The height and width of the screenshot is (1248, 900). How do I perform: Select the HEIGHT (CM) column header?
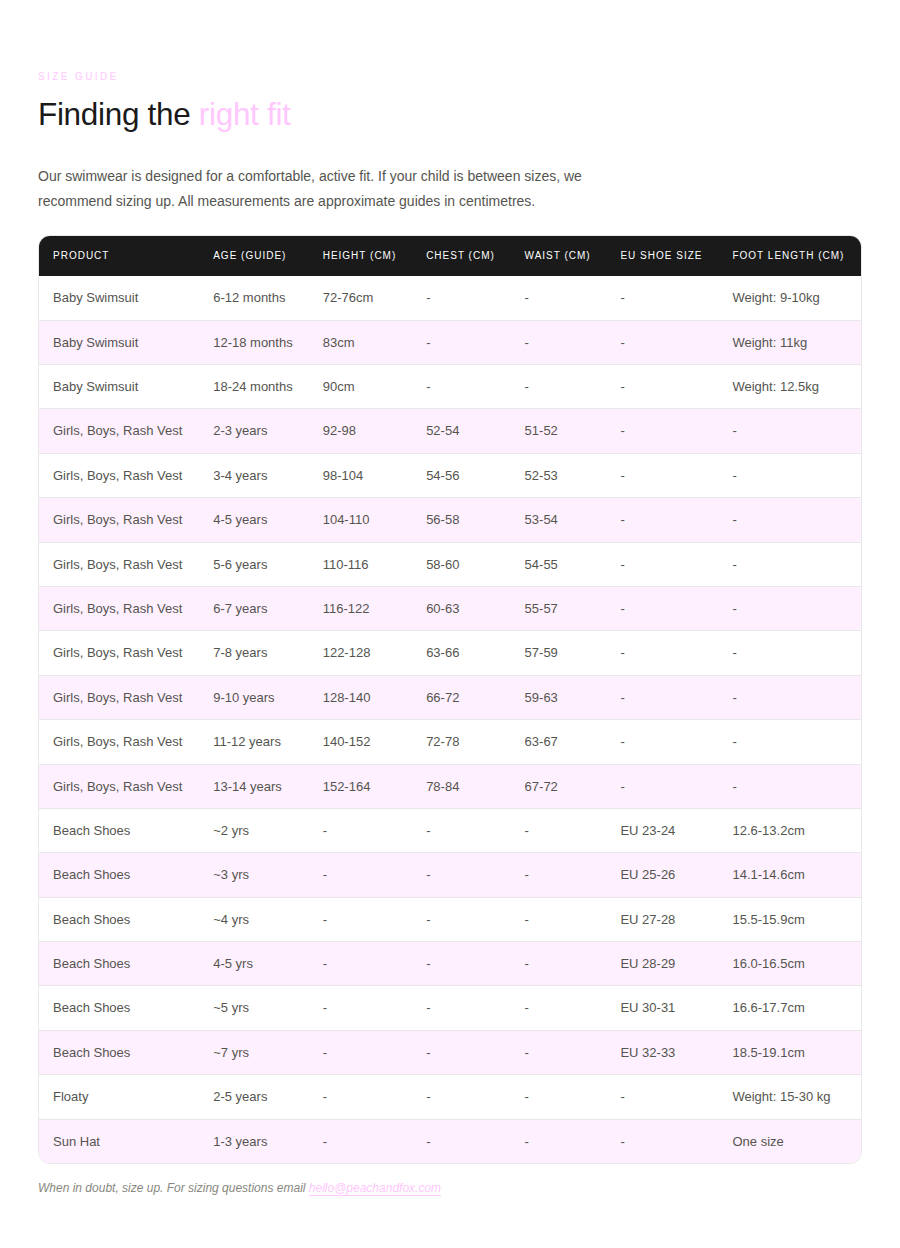pos(359,256)
